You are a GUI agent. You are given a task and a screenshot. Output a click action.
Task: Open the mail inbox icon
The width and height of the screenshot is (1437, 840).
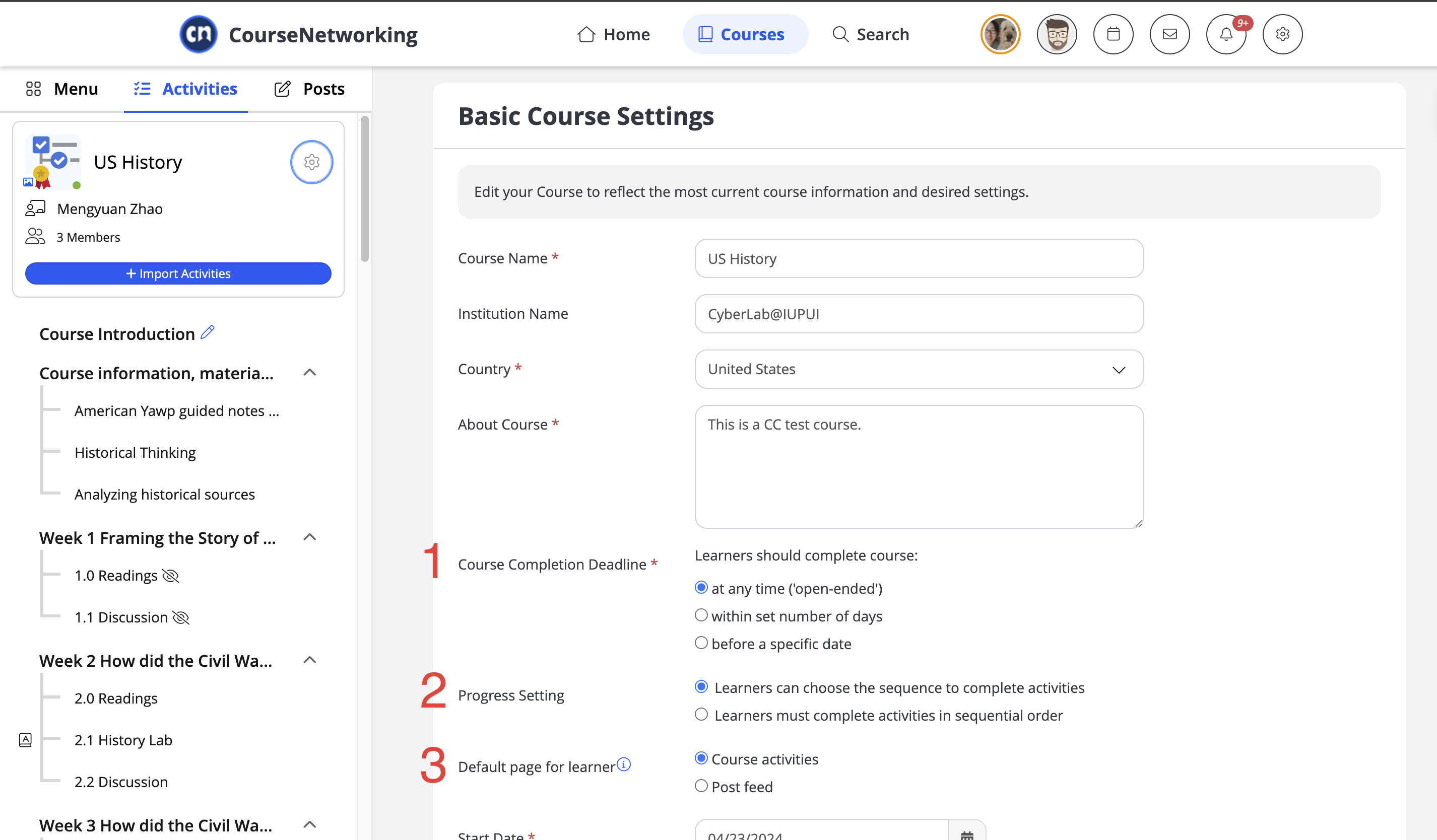click(1169, 34)
